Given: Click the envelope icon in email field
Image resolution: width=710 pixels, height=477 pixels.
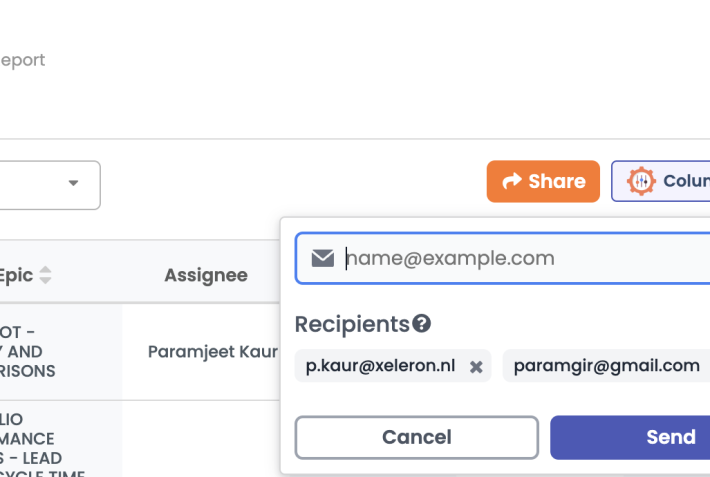Looking at the screenshot, I should pyautogui.click(x=322, y=259).
